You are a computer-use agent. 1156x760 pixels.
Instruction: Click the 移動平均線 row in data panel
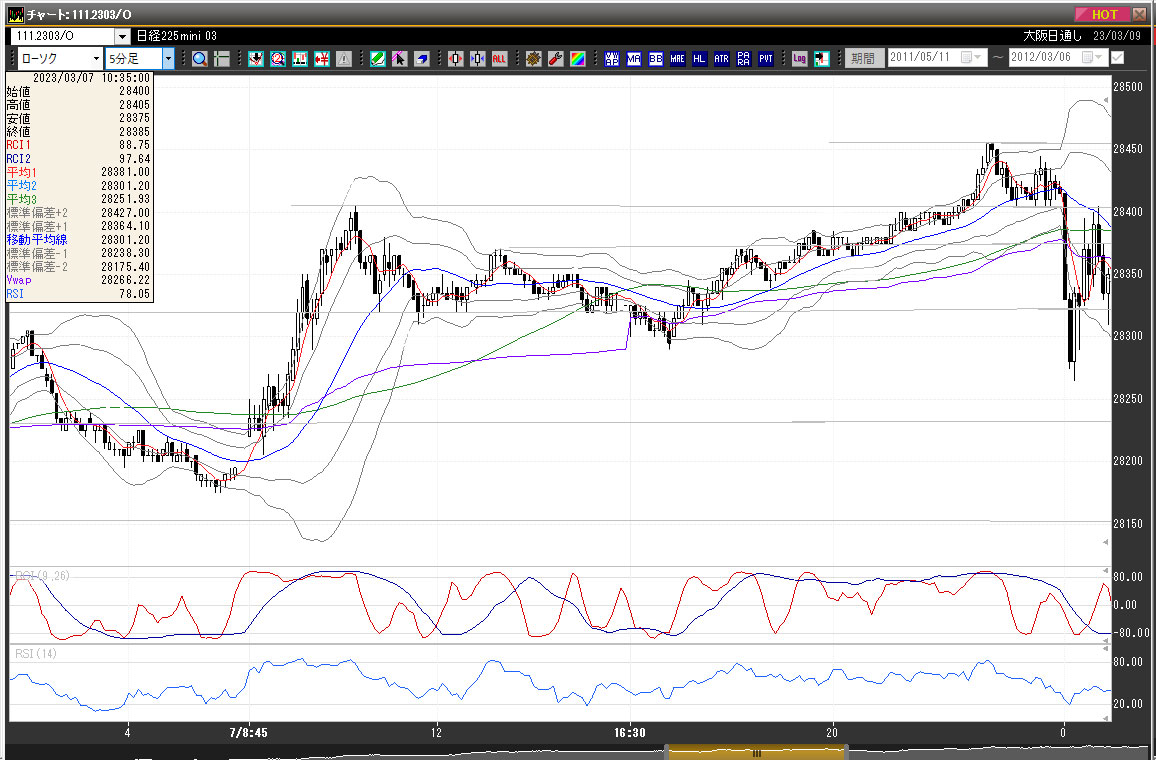(78, 240)
